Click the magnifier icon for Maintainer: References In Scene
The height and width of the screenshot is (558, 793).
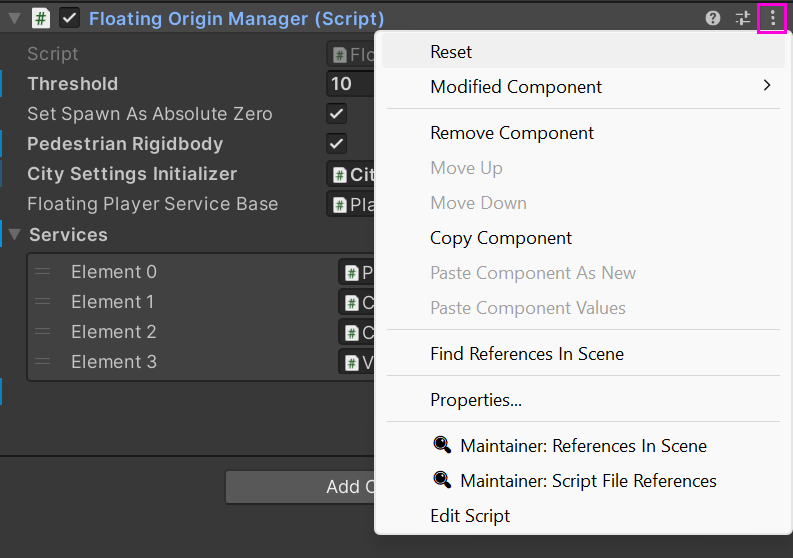point(442,445)
